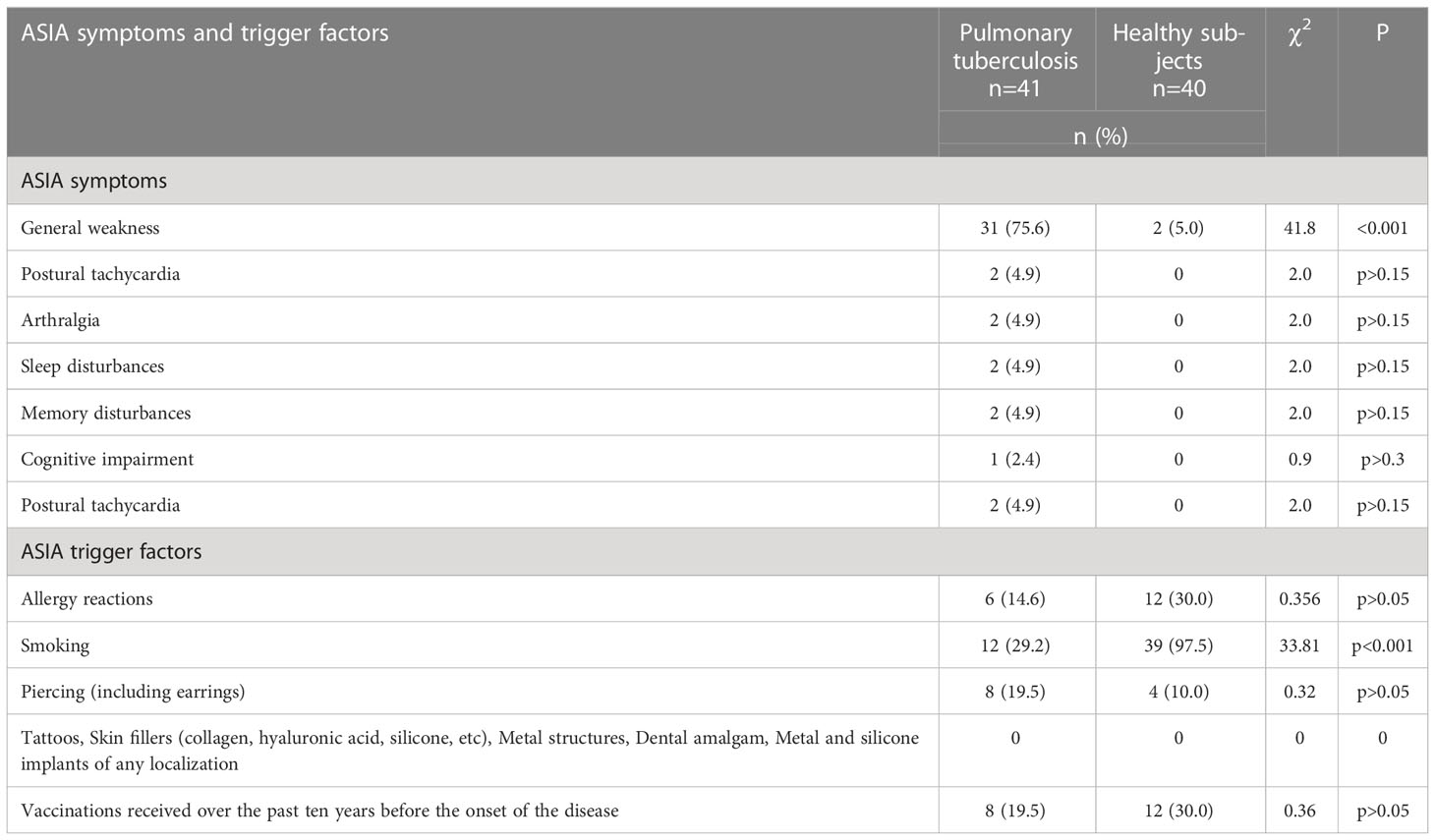Image resolution: width=1435 pixels, height=840 pixels.
Task: Select the χ² column header
Action: [x=1299, y=34]
